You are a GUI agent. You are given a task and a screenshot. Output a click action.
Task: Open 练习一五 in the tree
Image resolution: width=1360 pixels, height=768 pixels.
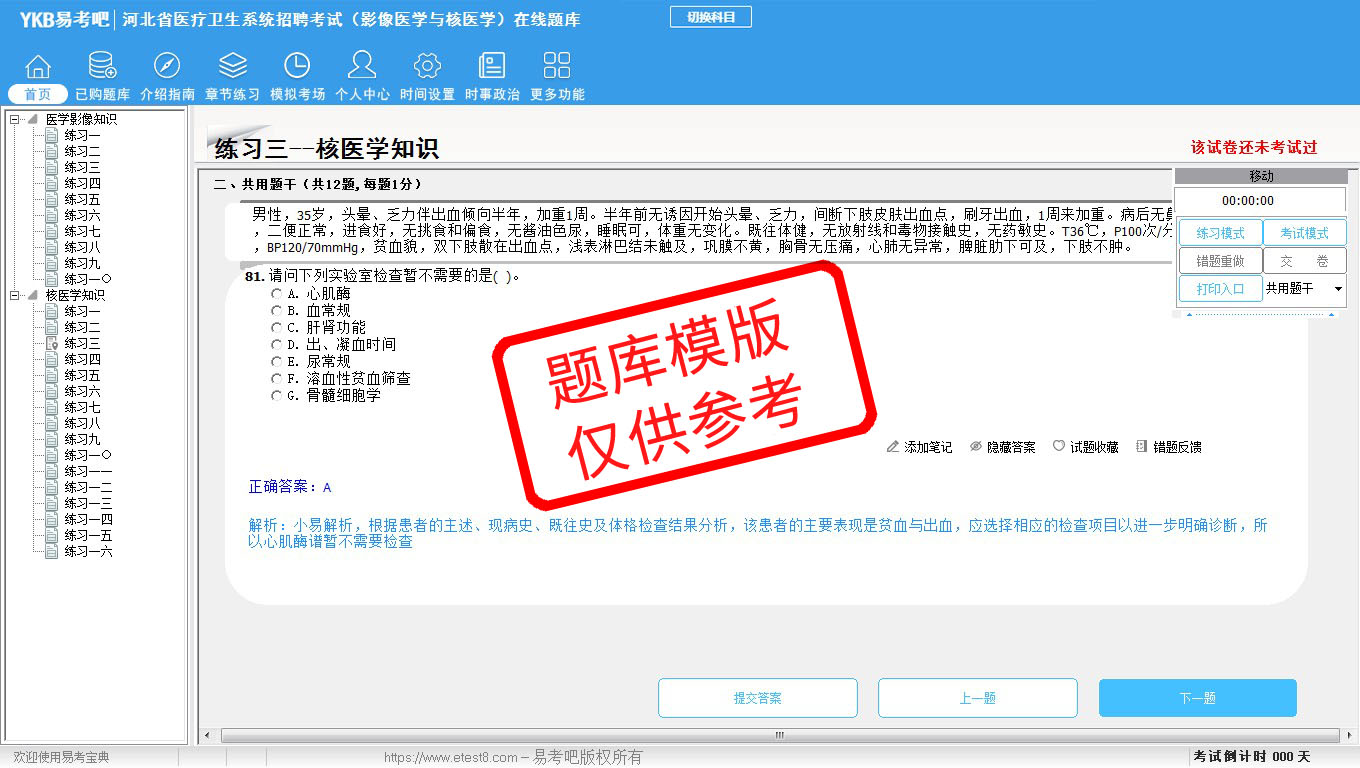88,535
